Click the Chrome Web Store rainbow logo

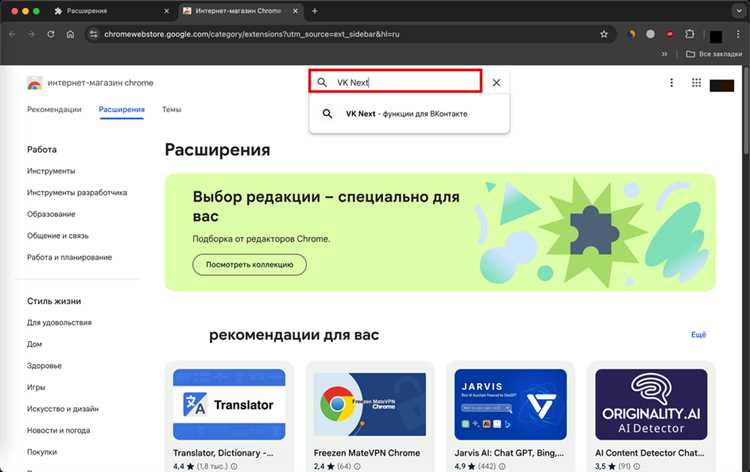(34, 83)
